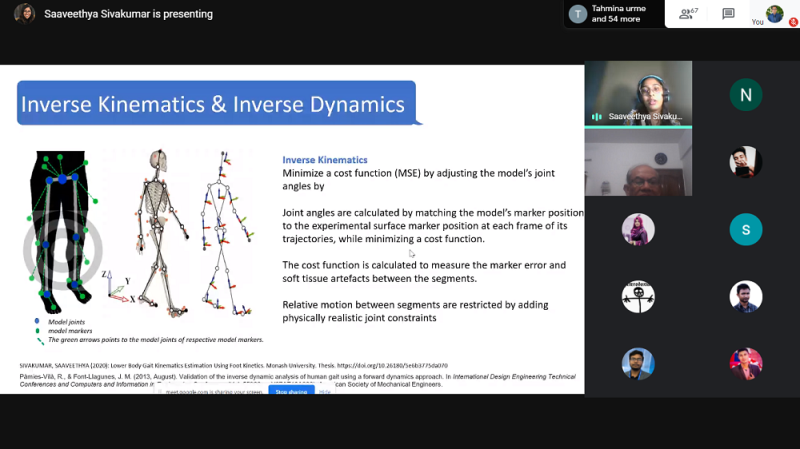This screenshot has width=800, height=449.
Task: Click the green N participant avatar
Action: click(x=745, y=95)
